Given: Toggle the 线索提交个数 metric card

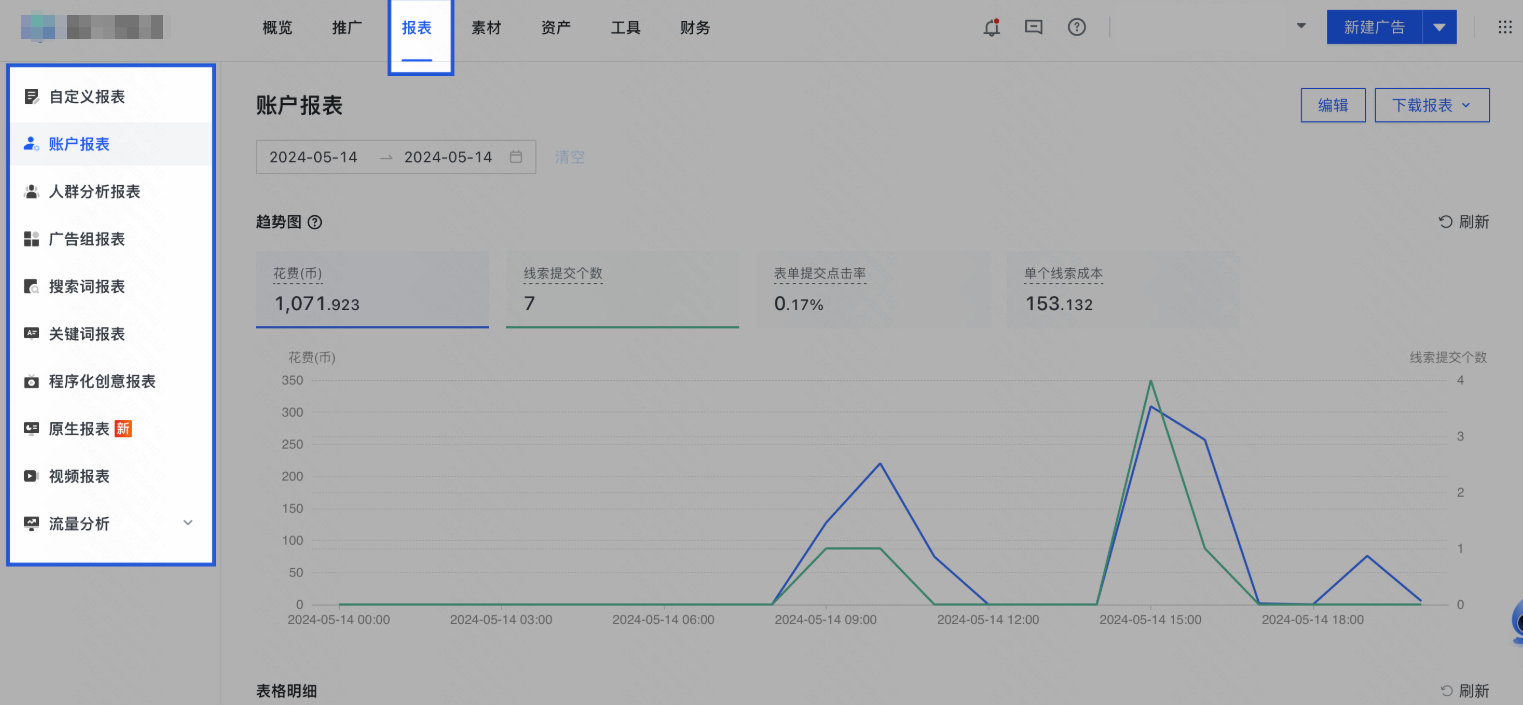Looking at the screenshot, I should 622,290.
